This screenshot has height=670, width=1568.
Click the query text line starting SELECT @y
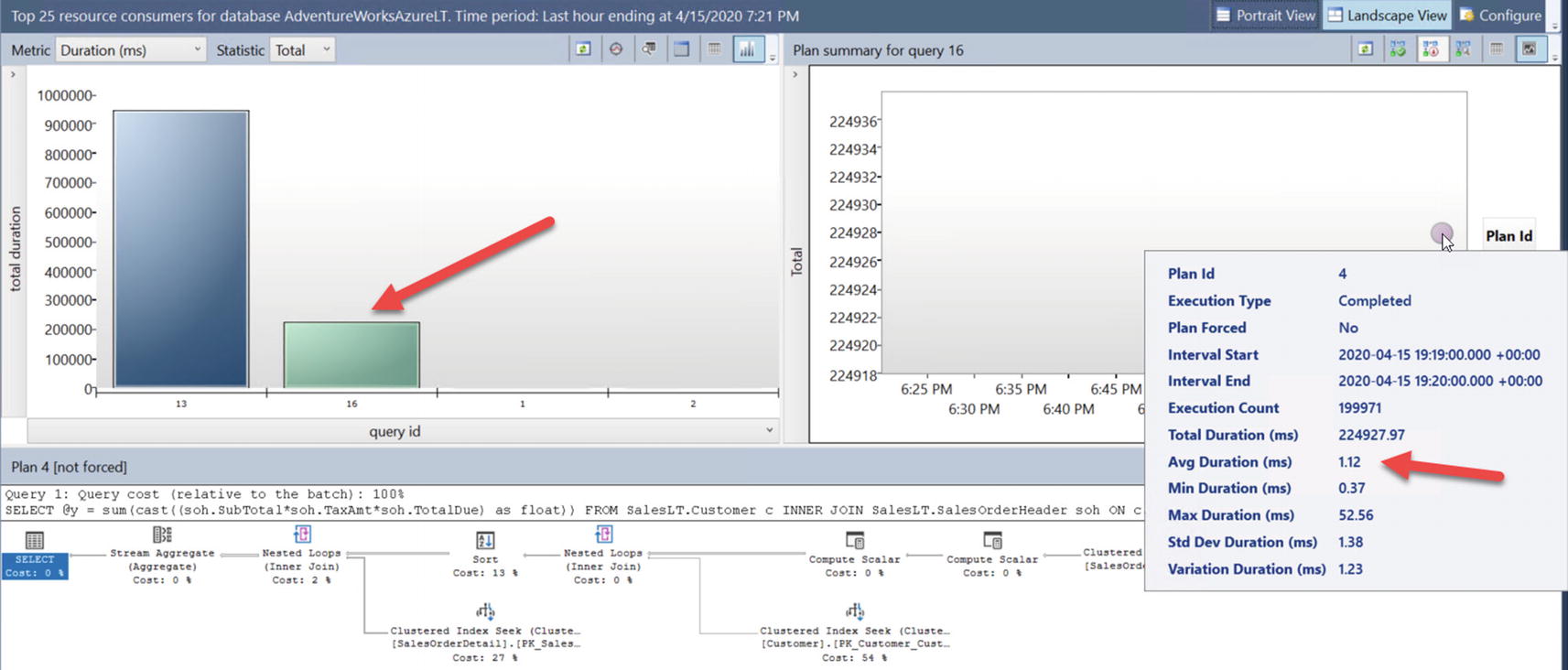(x=573, y=510)
